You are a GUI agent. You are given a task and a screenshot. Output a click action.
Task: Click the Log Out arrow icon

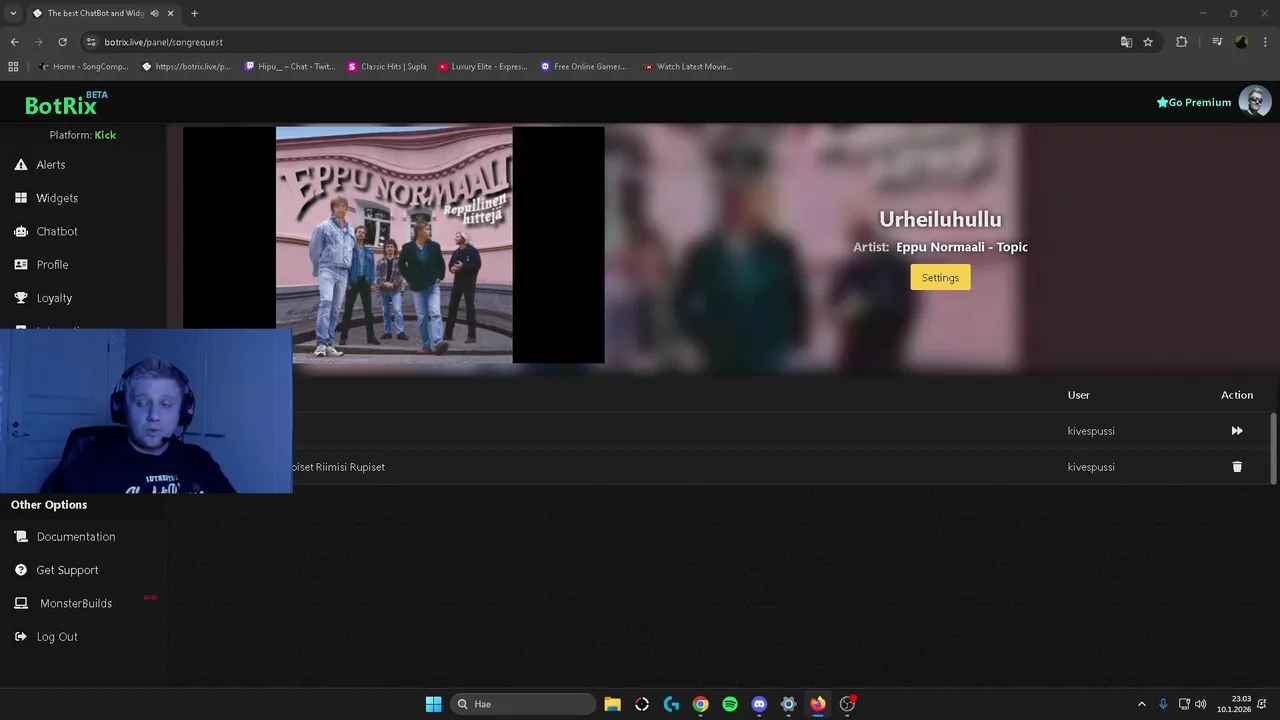20,637
